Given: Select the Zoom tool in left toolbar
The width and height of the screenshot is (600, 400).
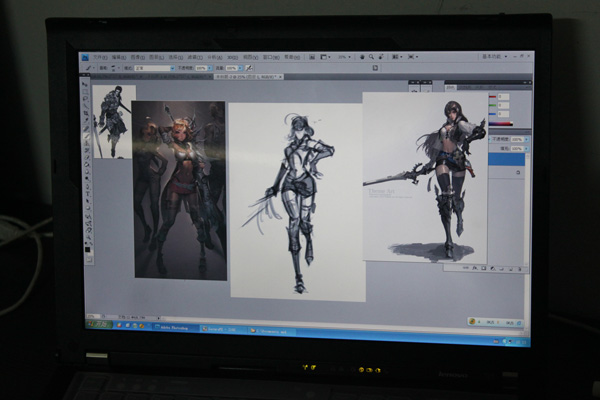Looking at the screenshot, I should tap(89, 237).
